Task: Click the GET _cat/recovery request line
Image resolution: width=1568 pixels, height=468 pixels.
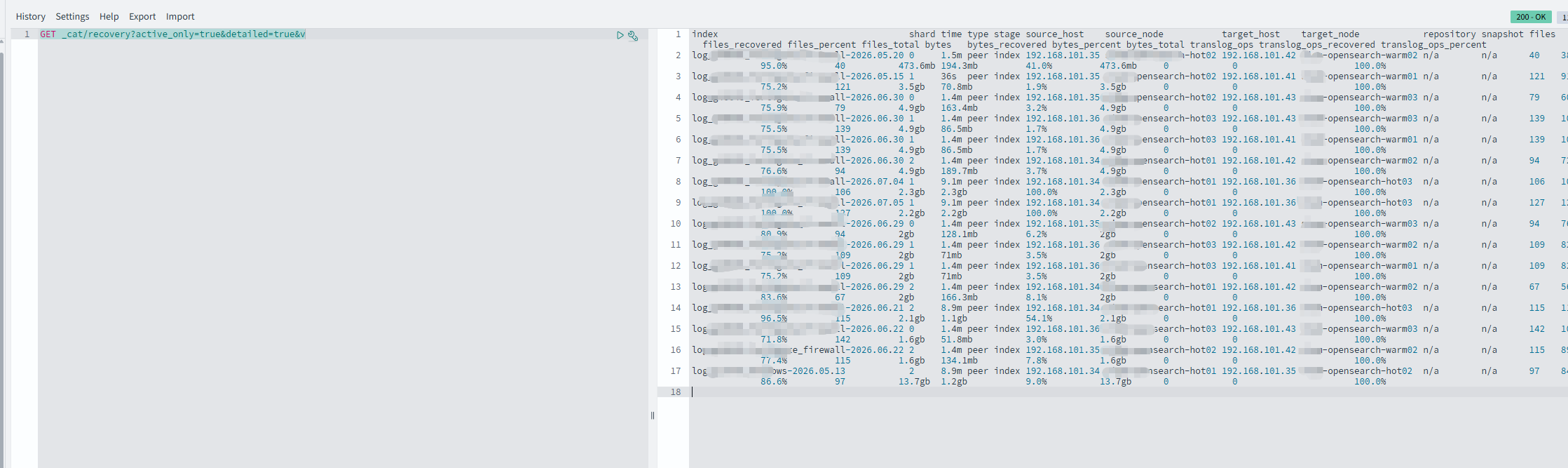Action: click(x=172, y=34)
